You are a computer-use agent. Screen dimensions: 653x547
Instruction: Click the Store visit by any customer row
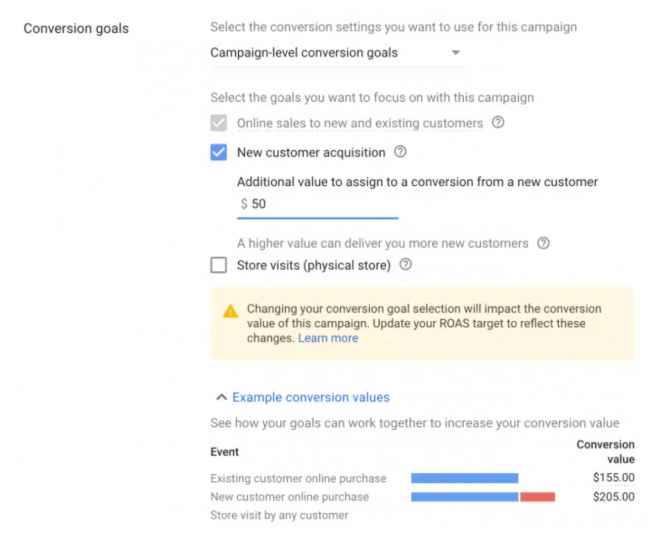pos(279,515)
